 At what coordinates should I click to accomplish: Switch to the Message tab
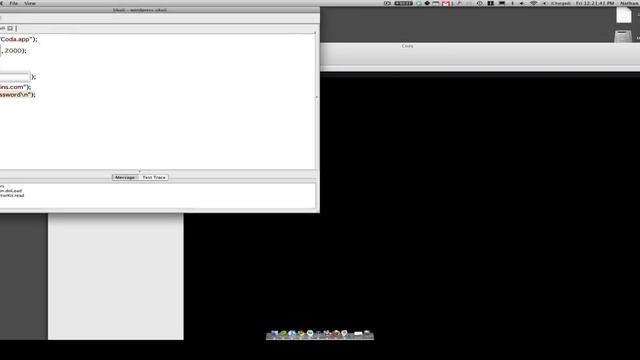click(x=125, y=178)
